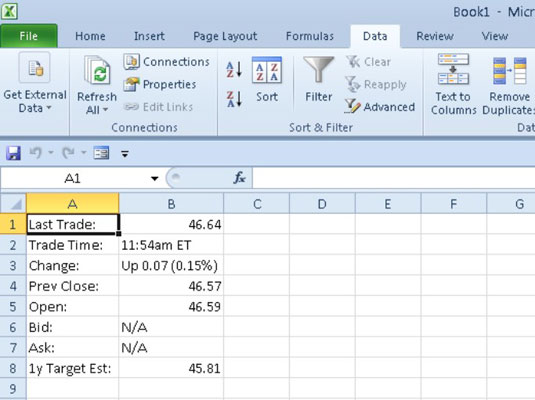Select the N/A cell next to Ask

point(171,347)
